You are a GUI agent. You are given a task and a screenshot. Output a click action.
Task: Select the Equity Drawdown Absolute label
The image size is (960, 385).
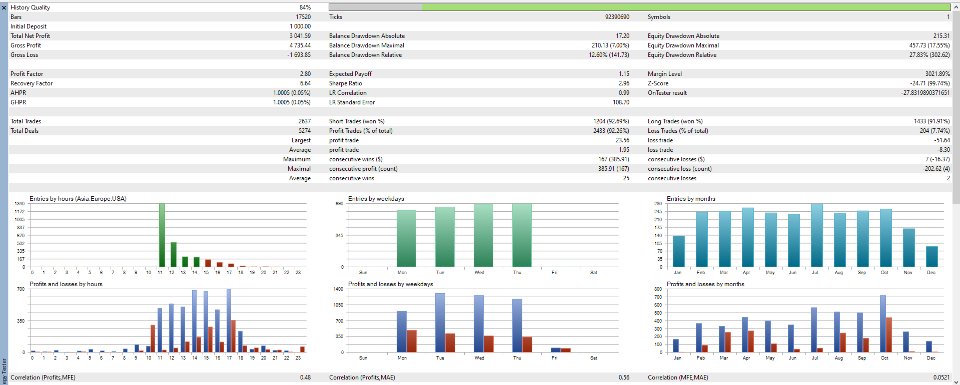684,36
